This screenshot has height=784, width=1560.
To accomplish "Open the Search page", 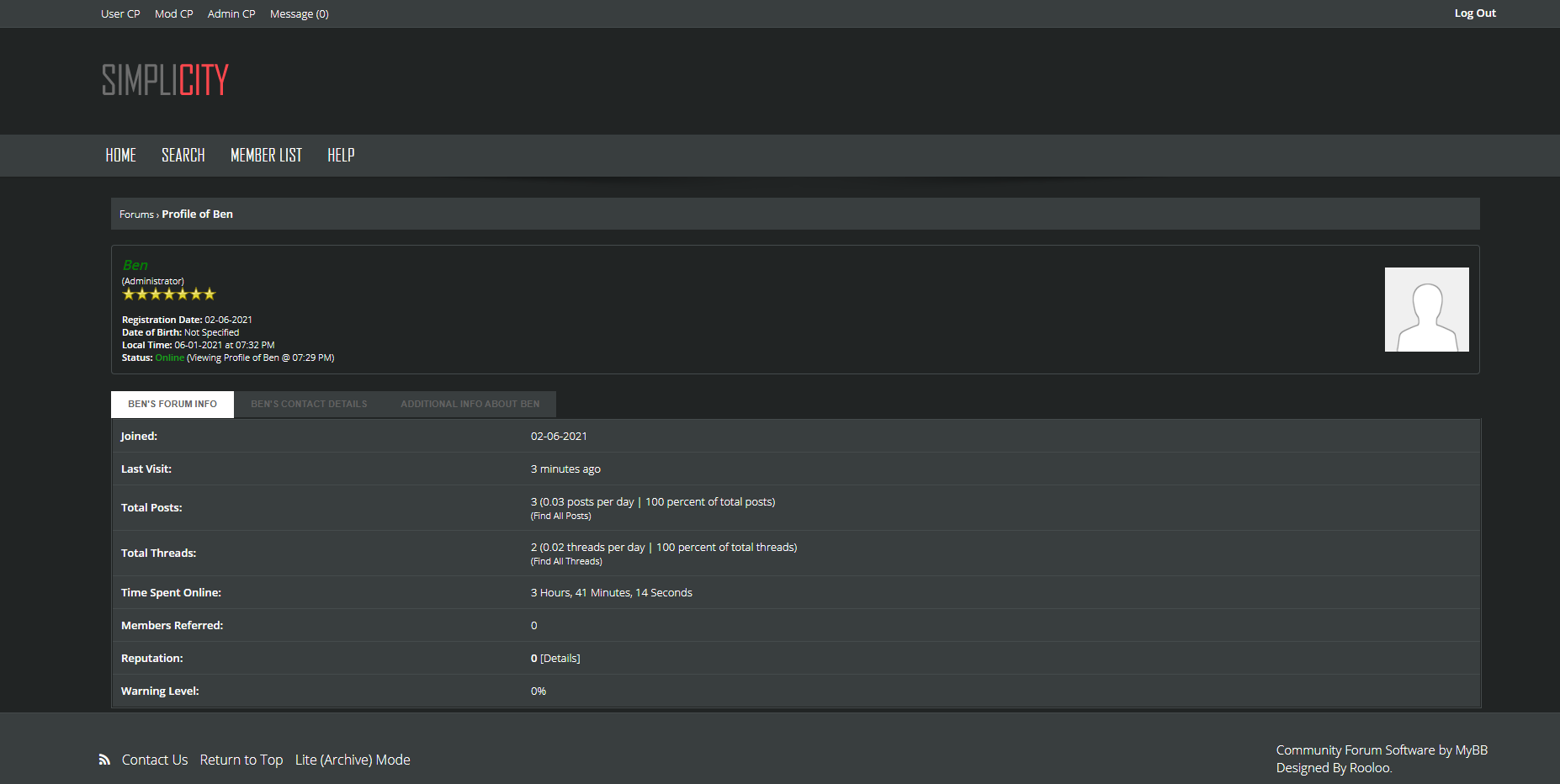I will [x=183, y=156].
